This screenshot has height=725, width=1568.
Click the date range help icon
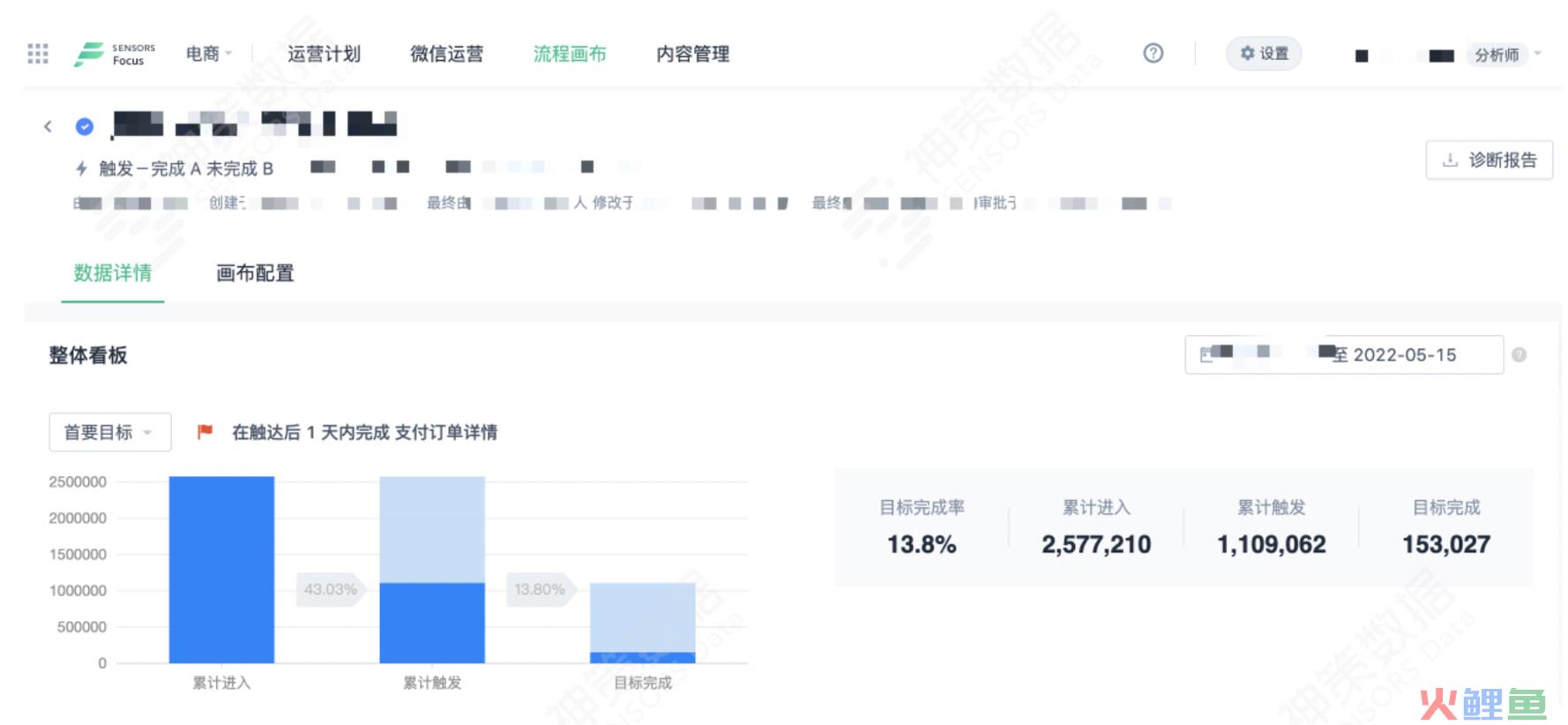click(1519, 355)
